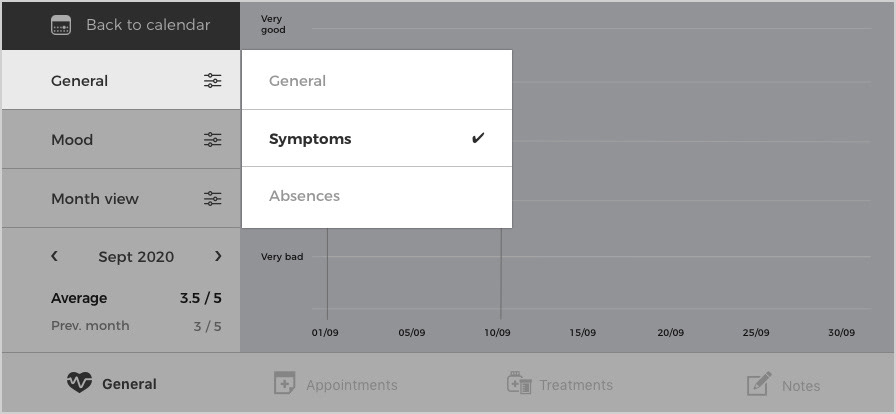Click the 10/09 vertical marker on the chart
Viewport: 896px width, 414px height.
tap(501, 273)
